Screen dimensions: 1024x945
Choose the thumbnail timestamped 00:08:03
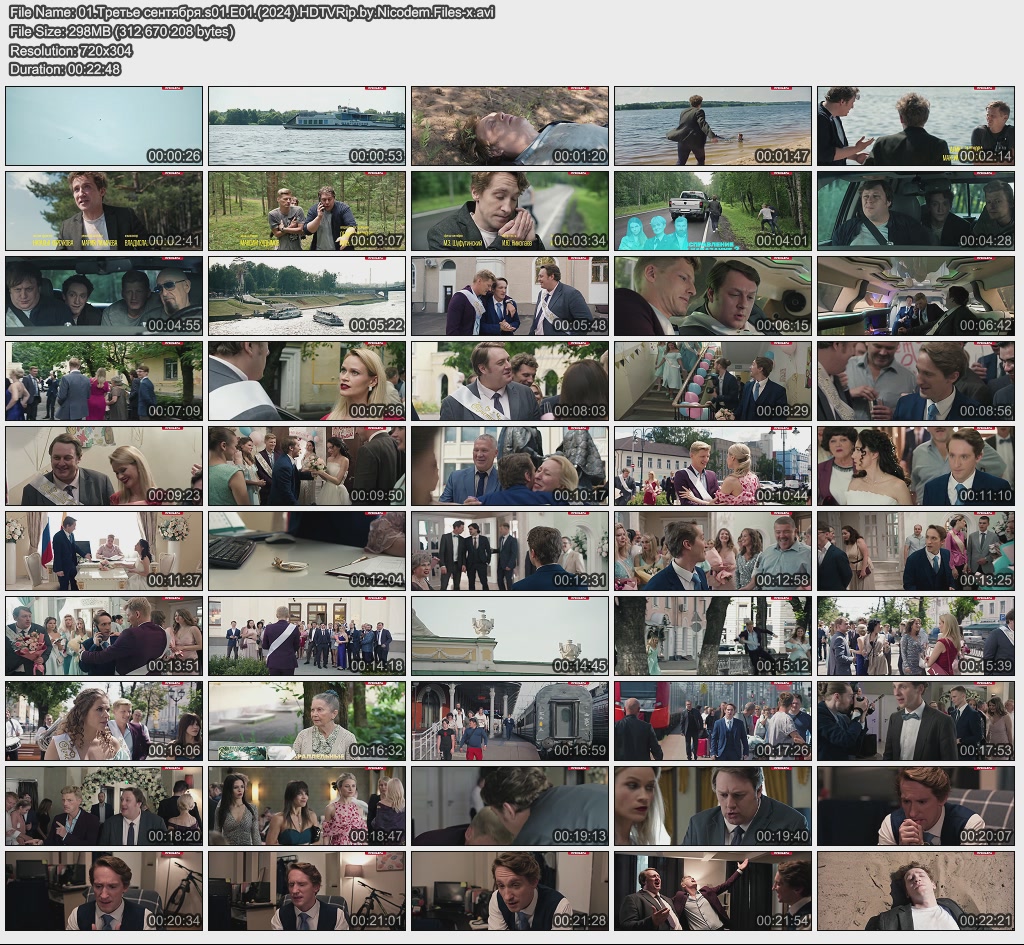click(x=510, y=381)
